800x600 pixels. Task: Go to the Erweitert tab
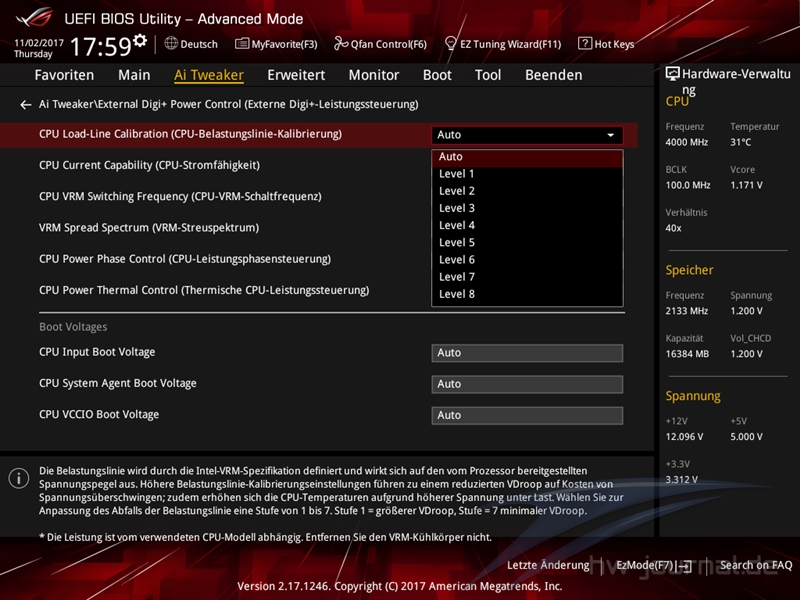click(296, 75)
